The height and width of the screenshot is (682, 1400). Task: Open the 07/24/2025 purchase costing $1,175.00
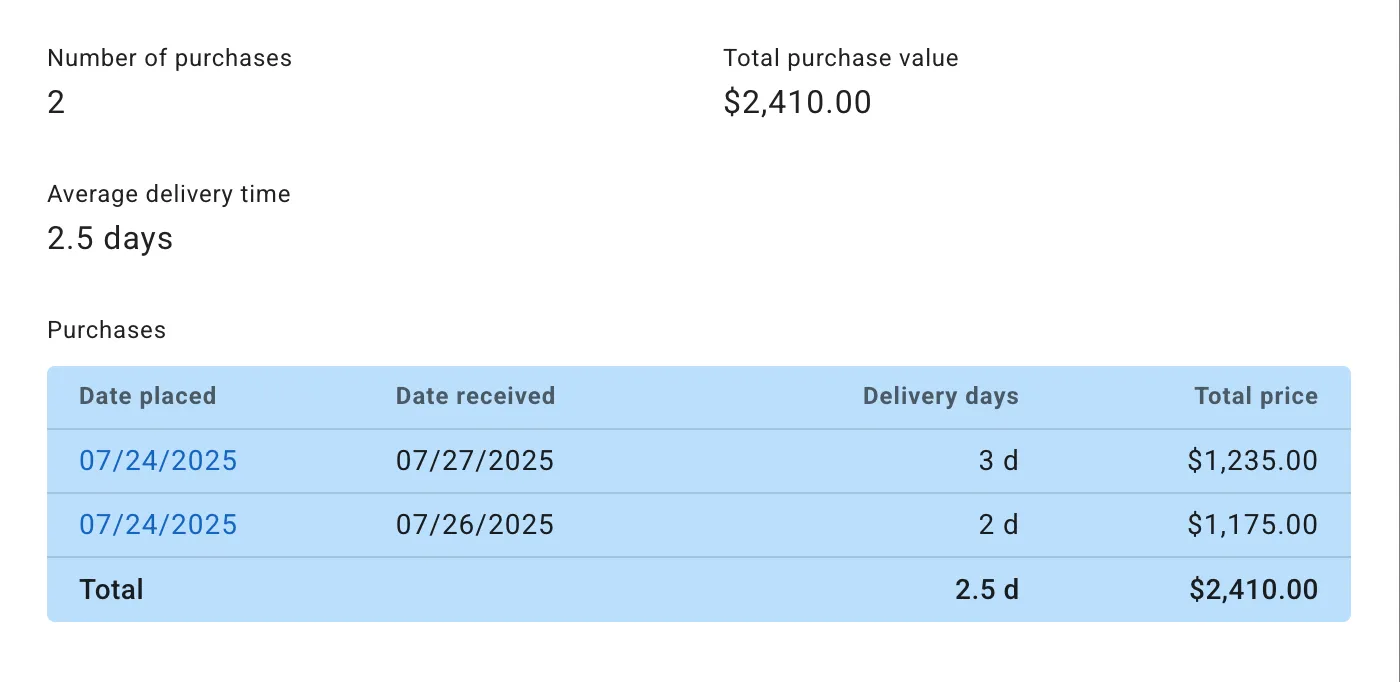click(158, 525)
